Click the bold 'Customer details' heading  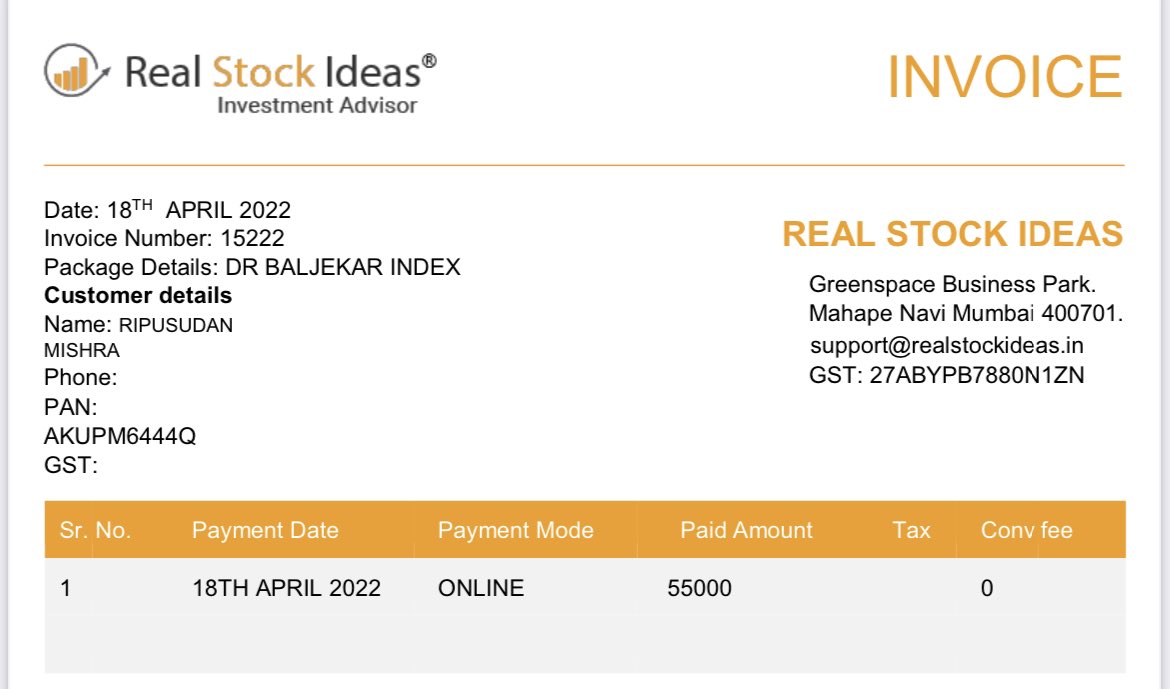click(138, 296)
